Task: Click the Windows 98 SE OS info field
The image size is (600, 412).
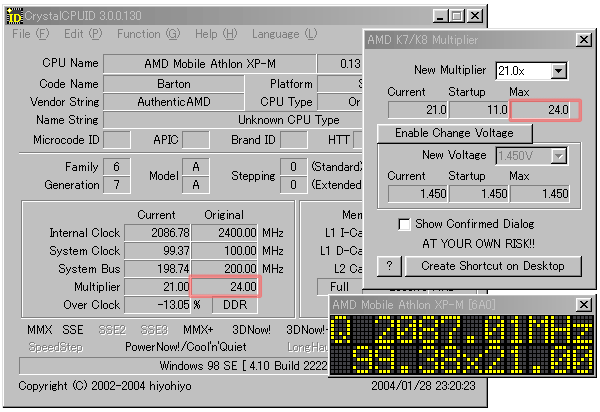Action: (174, 366)
